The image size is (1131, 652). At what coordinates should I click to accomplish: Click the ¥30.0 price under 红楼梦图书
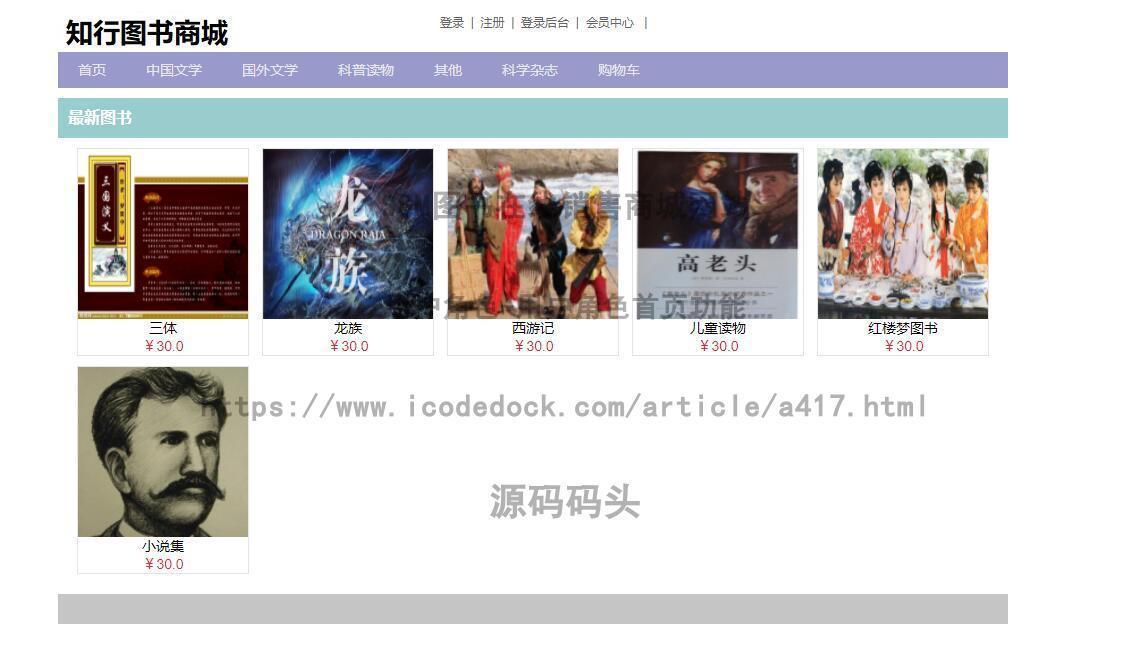(904, 346)
